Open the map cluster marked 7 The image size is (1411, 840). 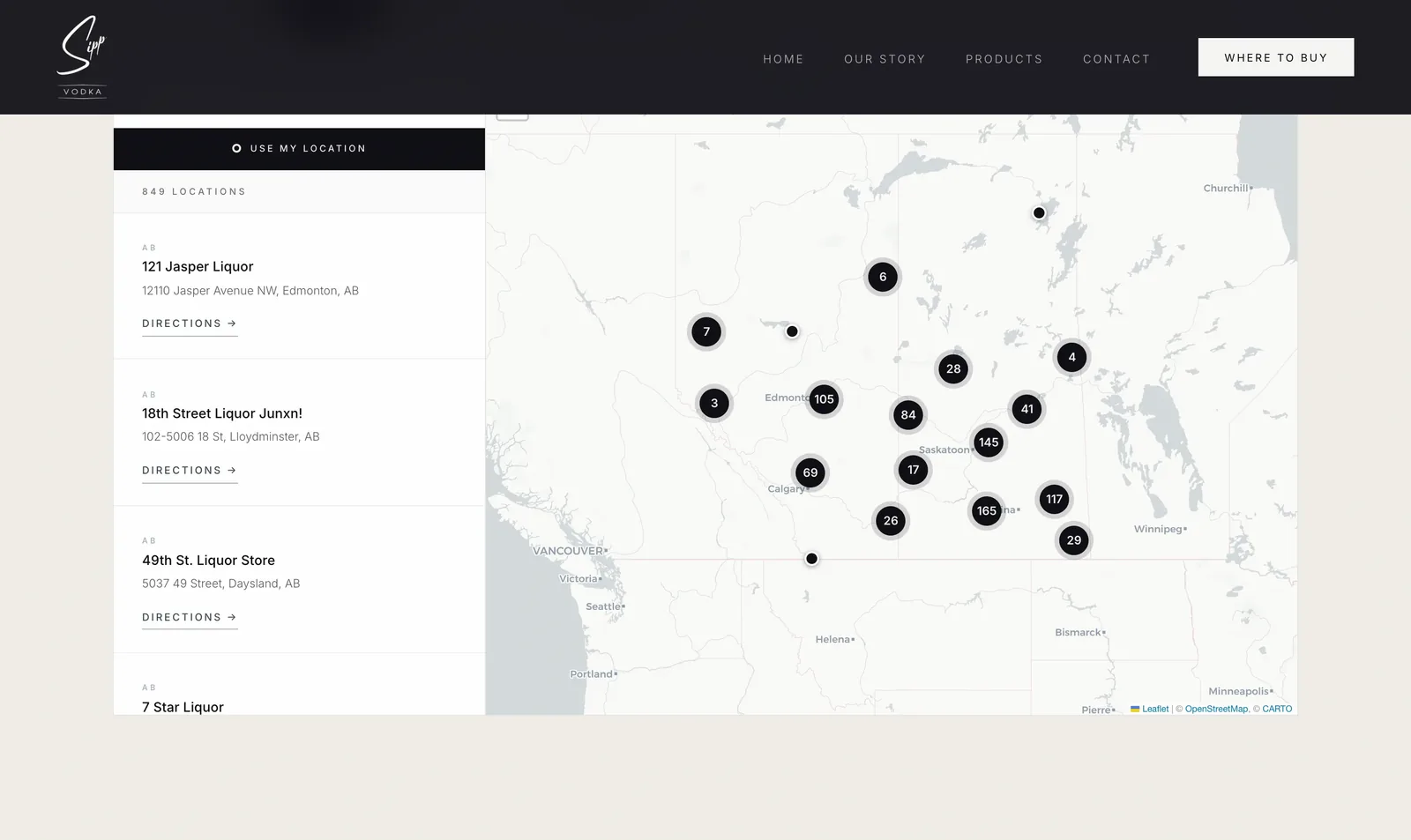coord(706,332)
